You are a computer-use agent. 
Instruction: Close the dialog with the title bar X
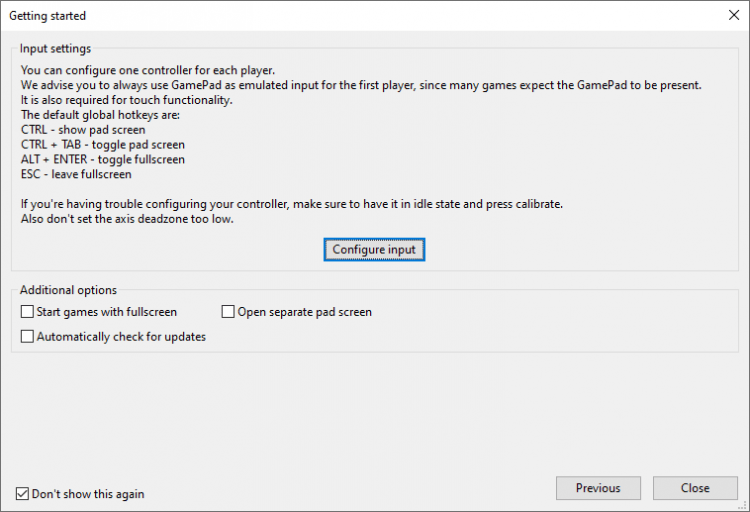(733, 15)
